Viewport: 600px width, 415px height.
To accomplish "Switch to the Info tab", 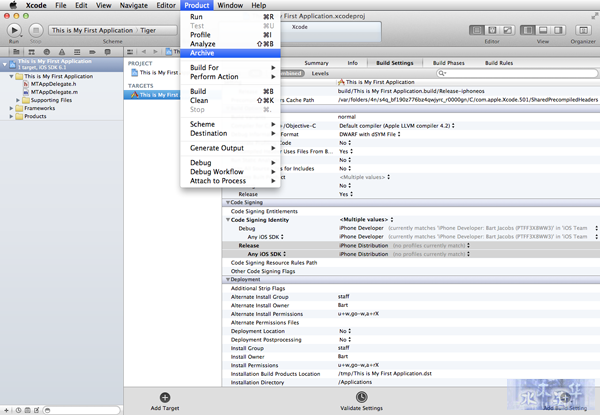I will pyautogui.click(x=352, y=63).
